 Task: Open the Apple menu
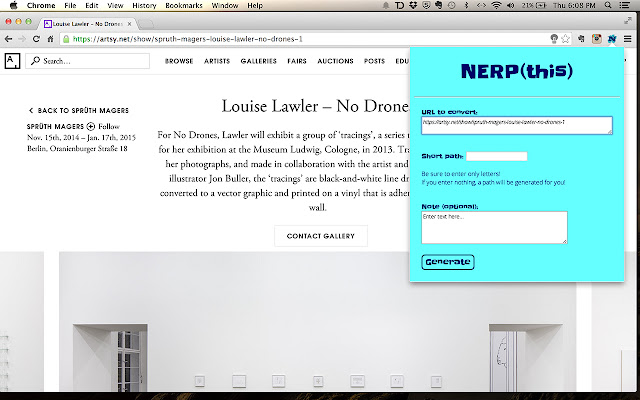tap(13, 5)
